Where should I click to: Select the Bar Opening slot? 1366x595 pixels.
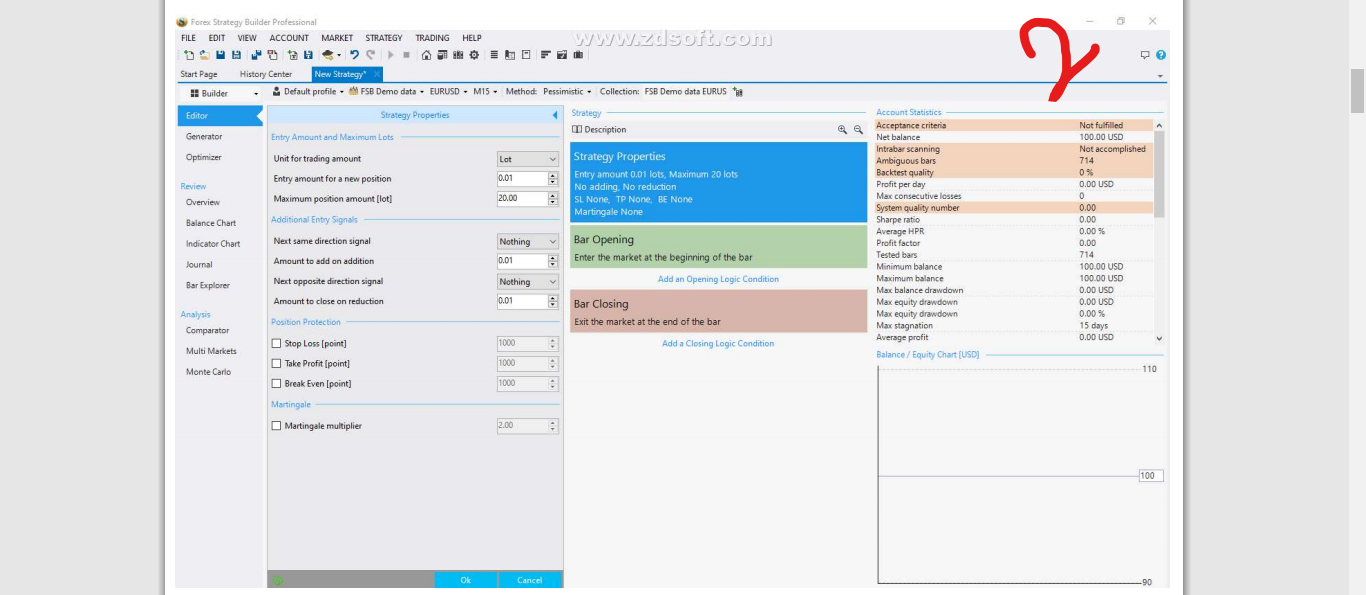point(718,247)
